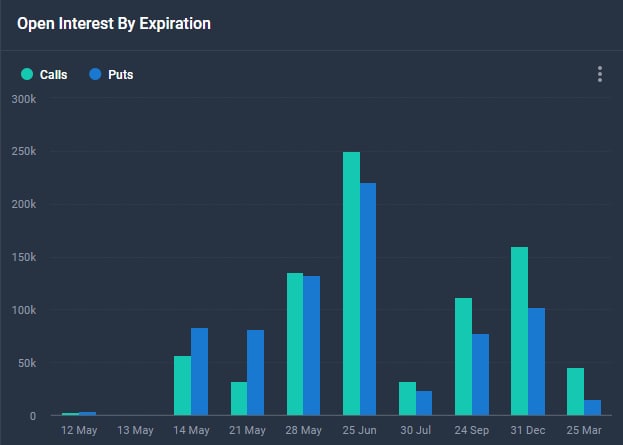Select the 21 May Puts bar
623x445 pixels.
coord(256,372)
